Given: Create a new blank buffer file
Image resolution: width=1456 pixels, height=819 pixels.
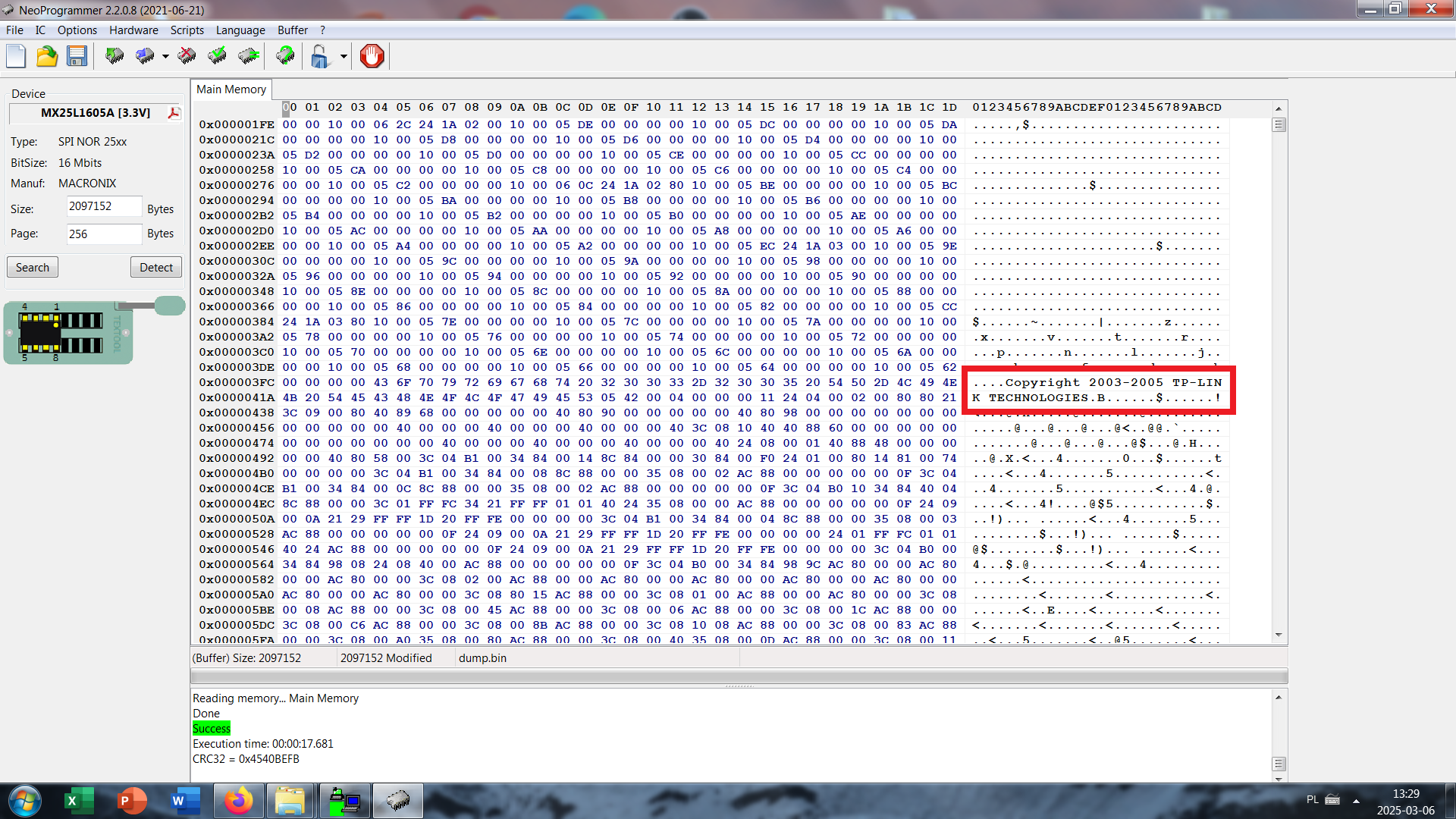Looking at the screenshot, I should click(16, 56).
